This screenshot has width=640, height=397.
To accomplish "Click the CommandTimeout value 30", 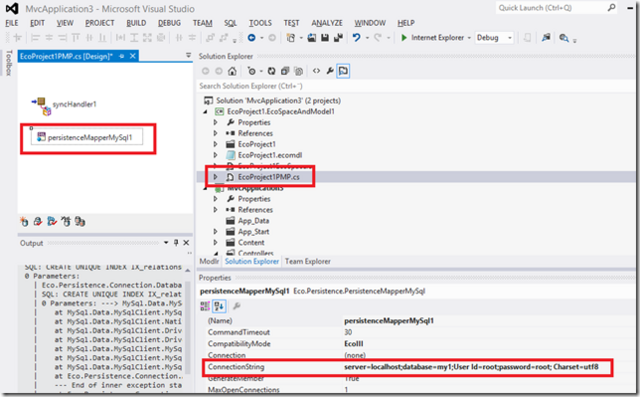I will coord(348,332).
